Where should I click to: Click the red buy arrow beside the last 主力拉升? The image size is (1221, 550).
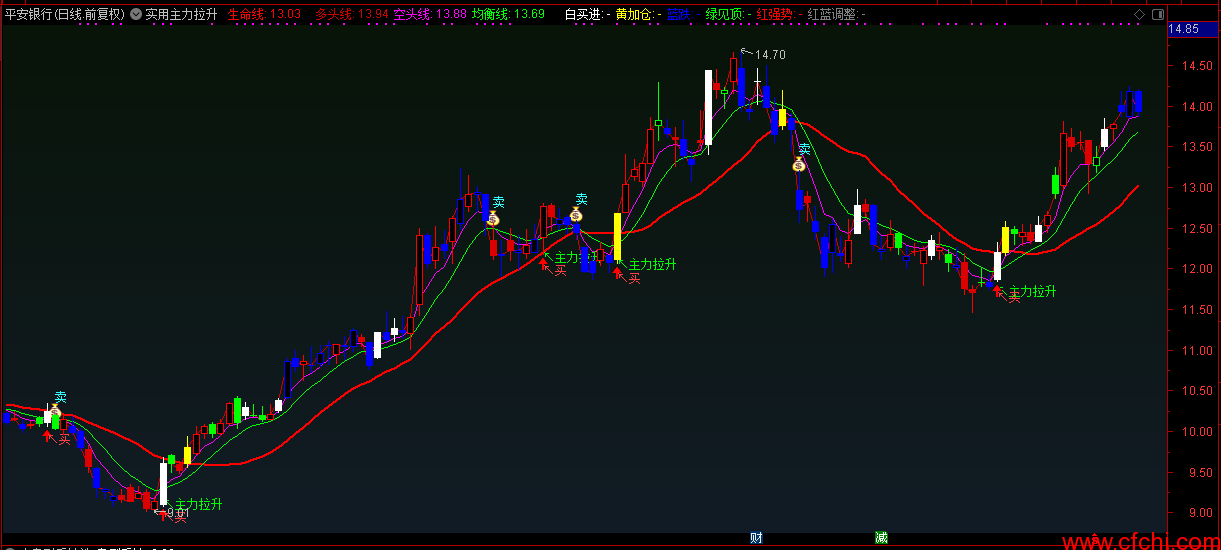[998, 291]
